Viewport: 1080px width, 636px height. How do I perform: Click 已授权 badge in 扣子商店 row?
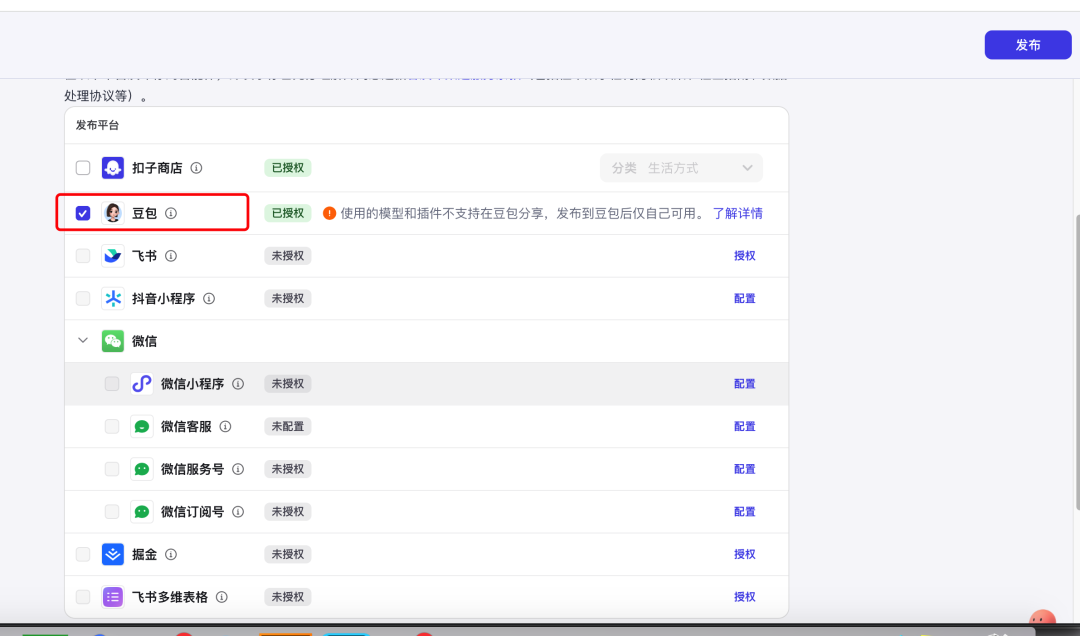(x=288, y=168)
